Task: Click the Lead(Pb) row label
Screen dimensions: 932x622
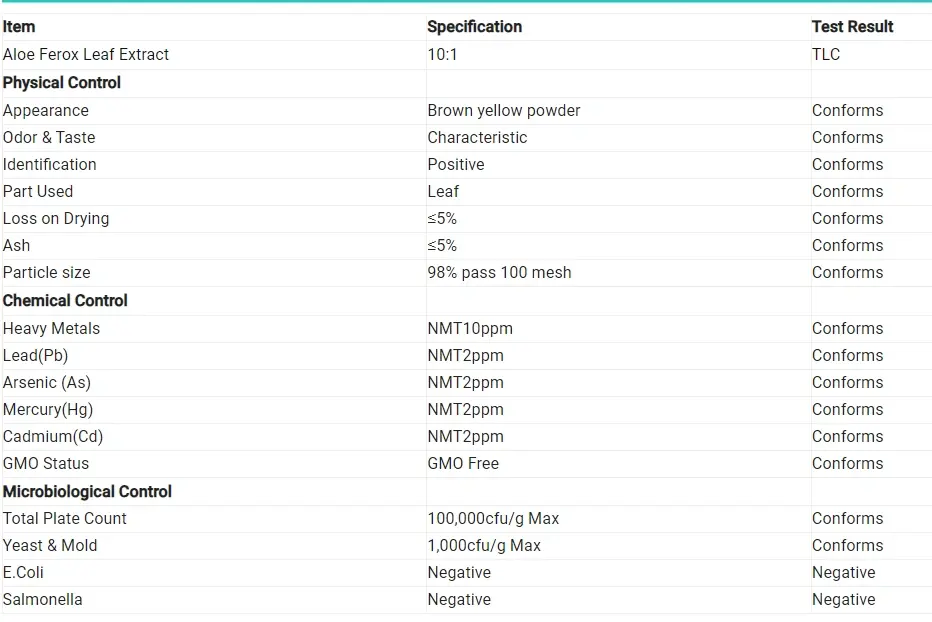Action: pos(36,356)
